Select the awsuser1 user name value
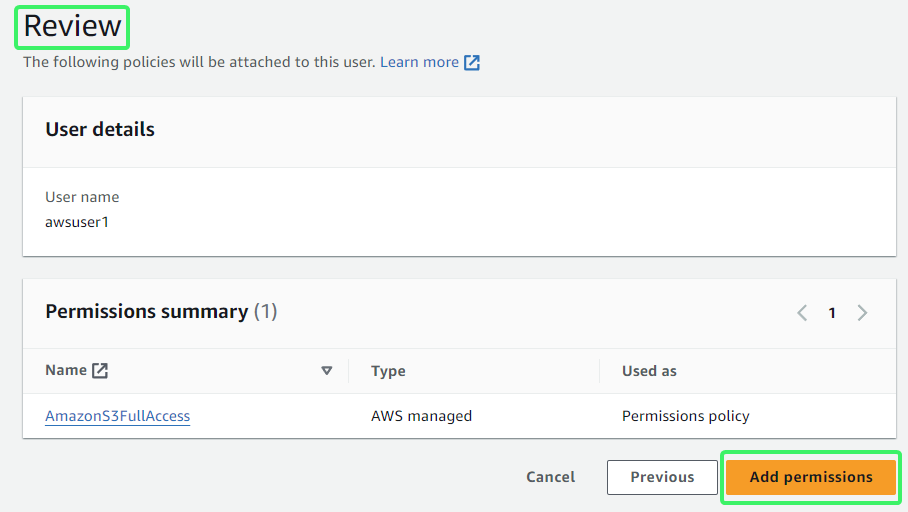The width and height of the screenshot is (908, 512). click(x=77, y=222)
